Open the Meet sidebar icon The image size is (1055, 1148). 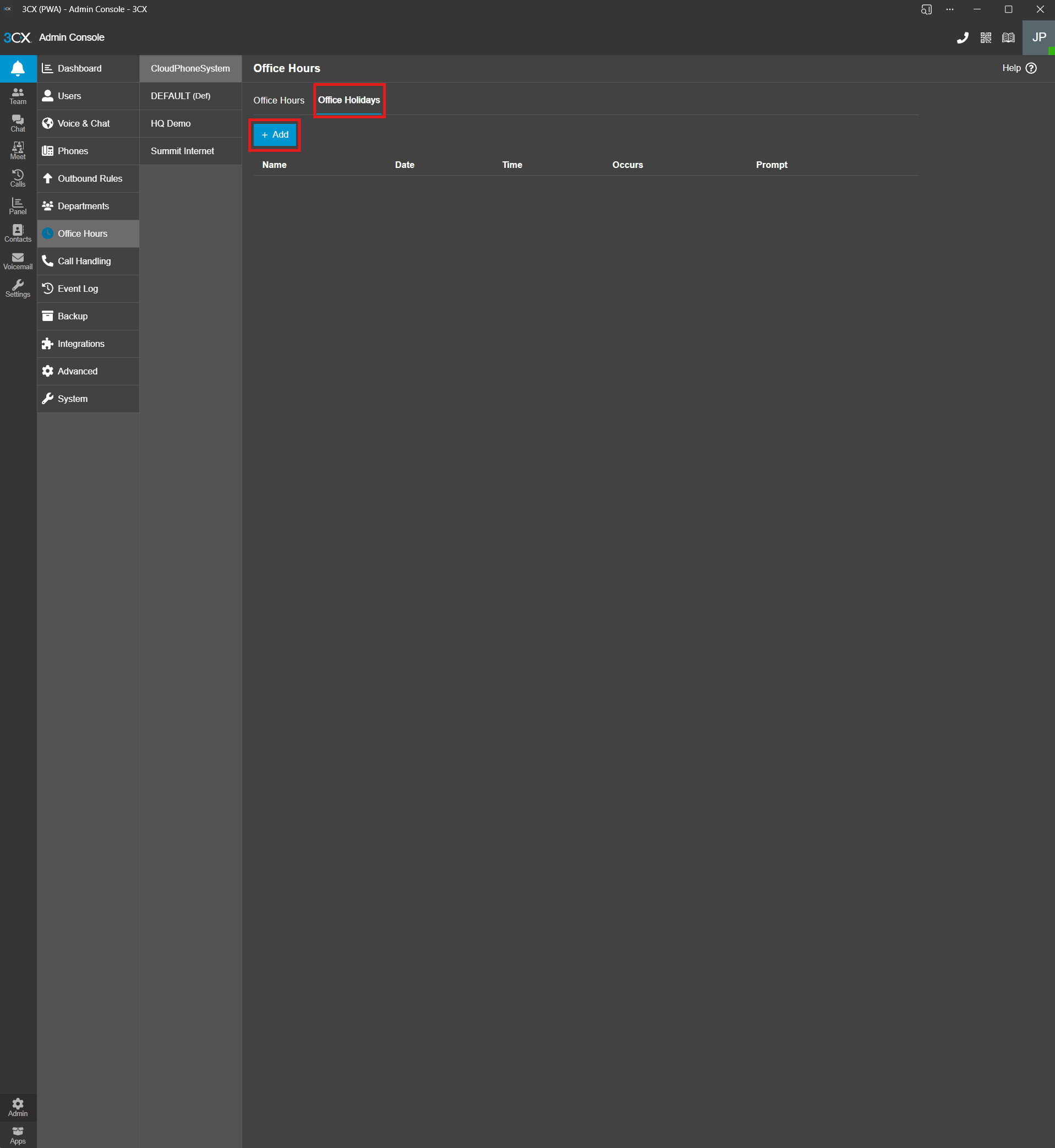click(18, 151)
